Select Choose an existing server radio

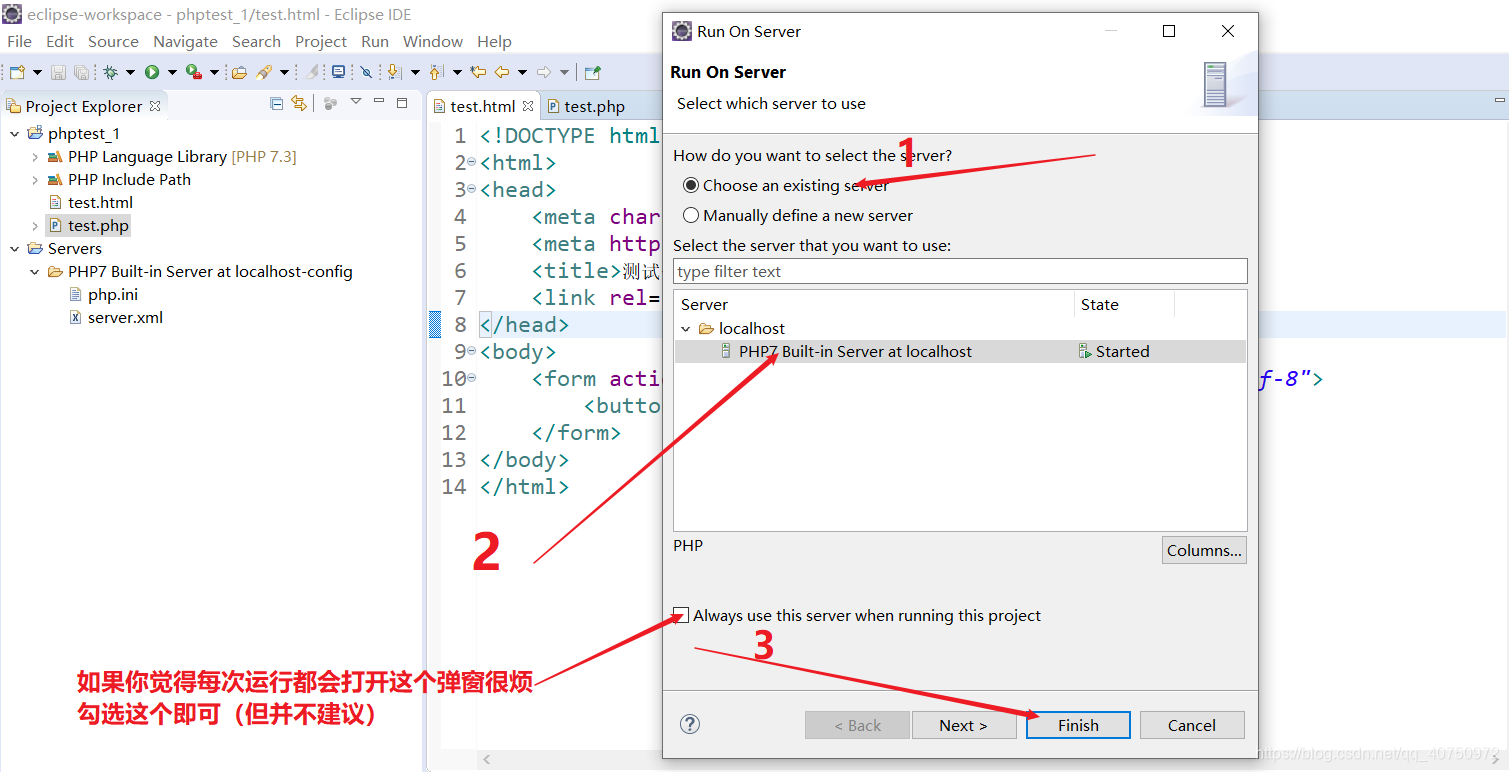(x=691, y=185)
